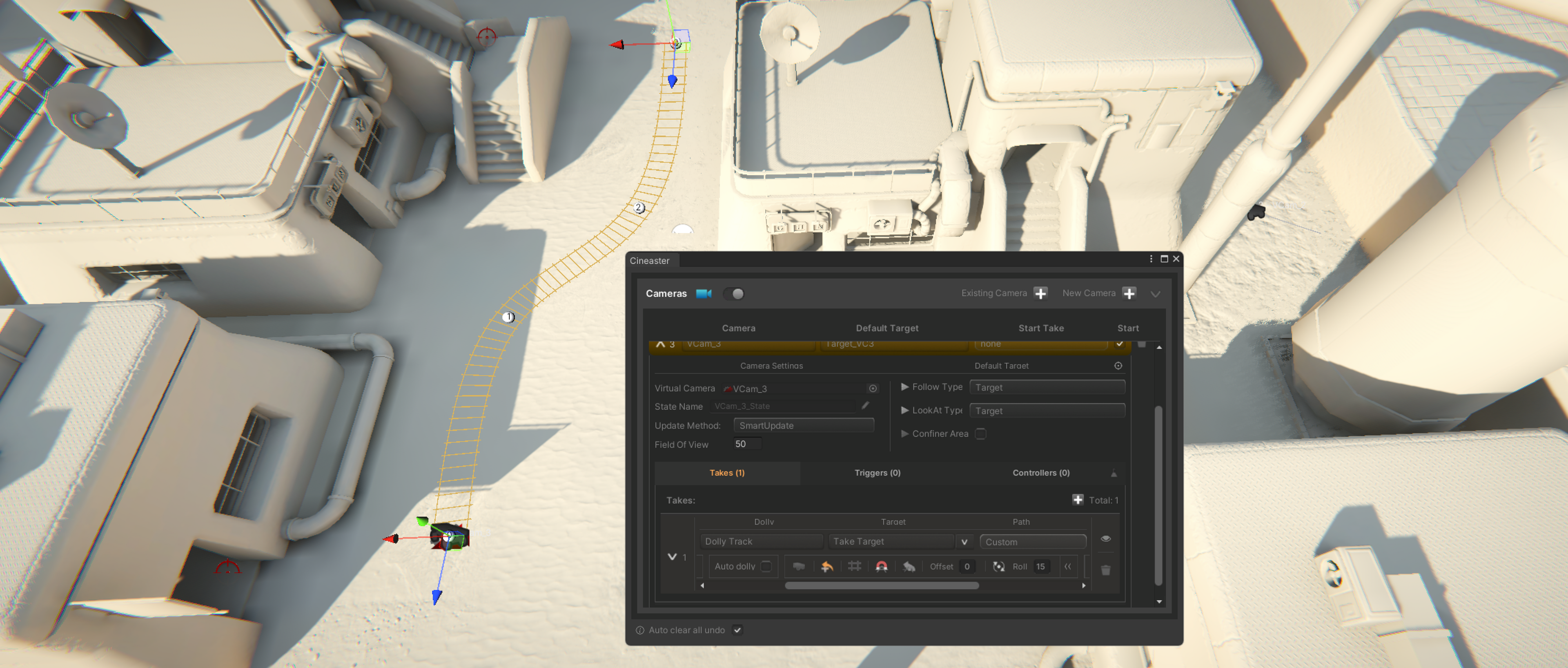Flip the Cameras toggle switch
The height and width of the screenshot is (668, 1568).
[734, 294]
